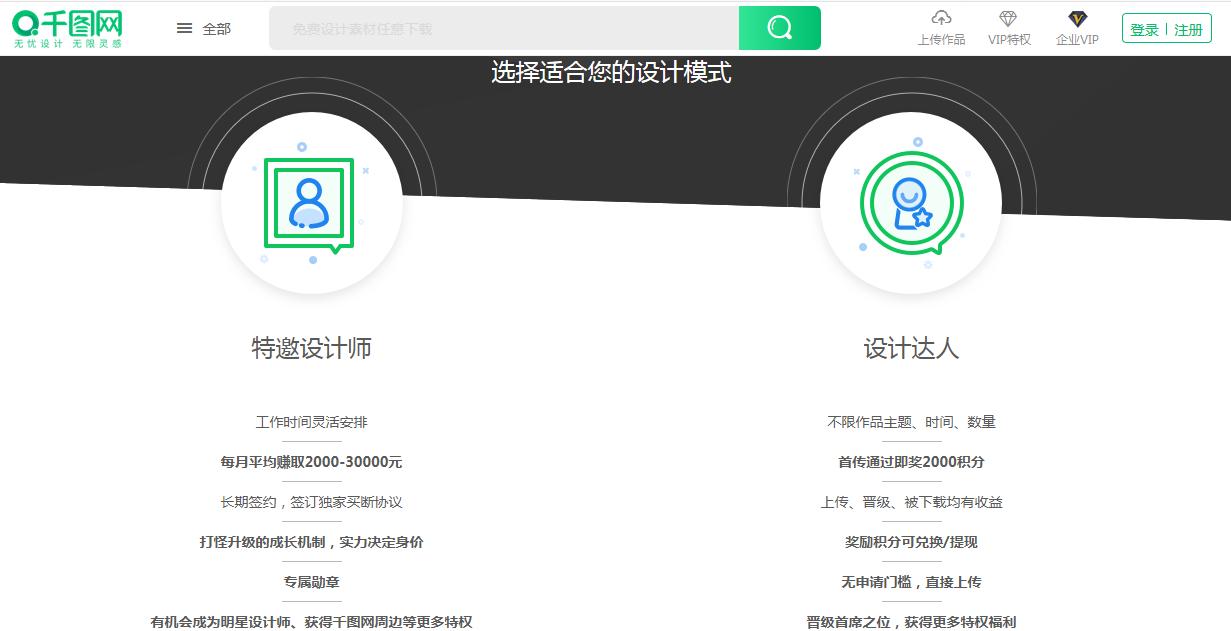The image size is (1231, 631).
Task: Open the 上传作品 upload icon
Action: tap(940, 18)
